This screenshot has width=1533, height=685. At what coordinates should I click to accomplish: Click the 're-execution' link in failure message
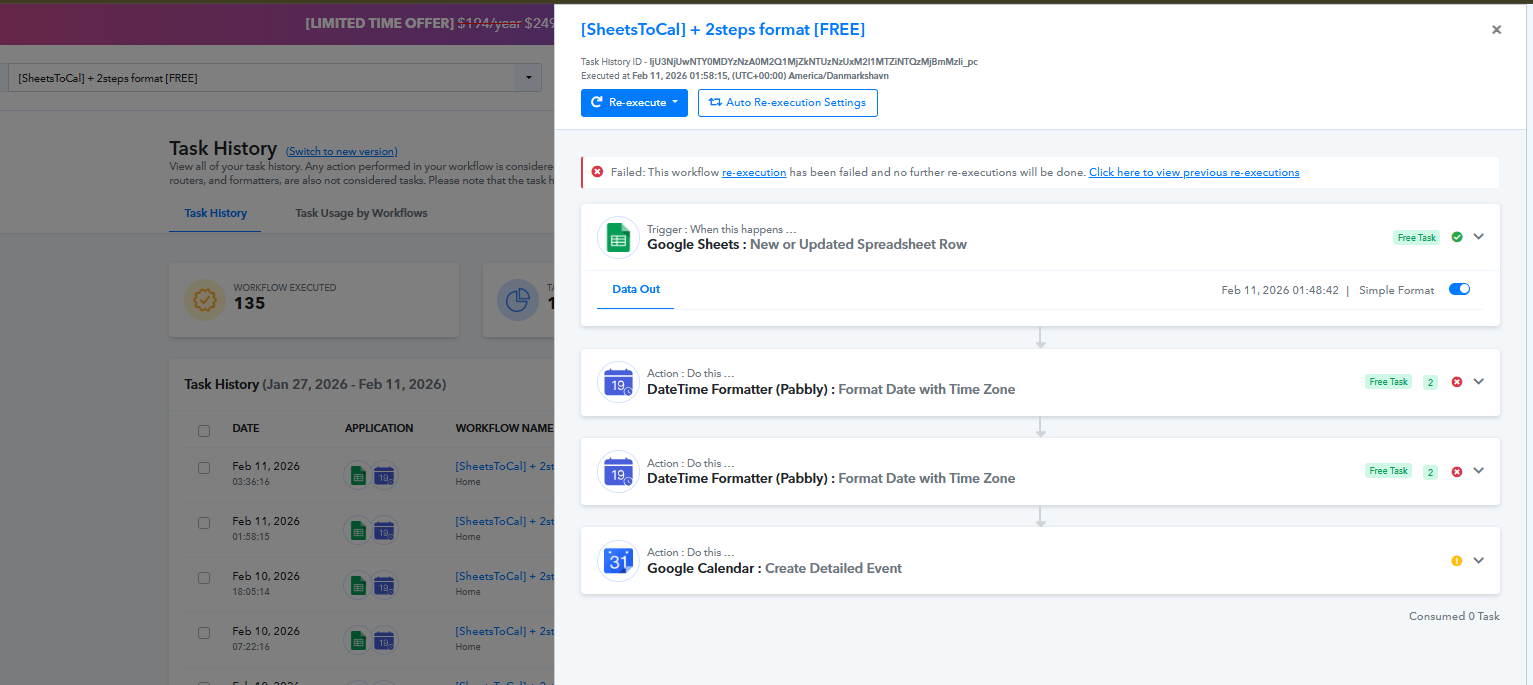point(754,172)
